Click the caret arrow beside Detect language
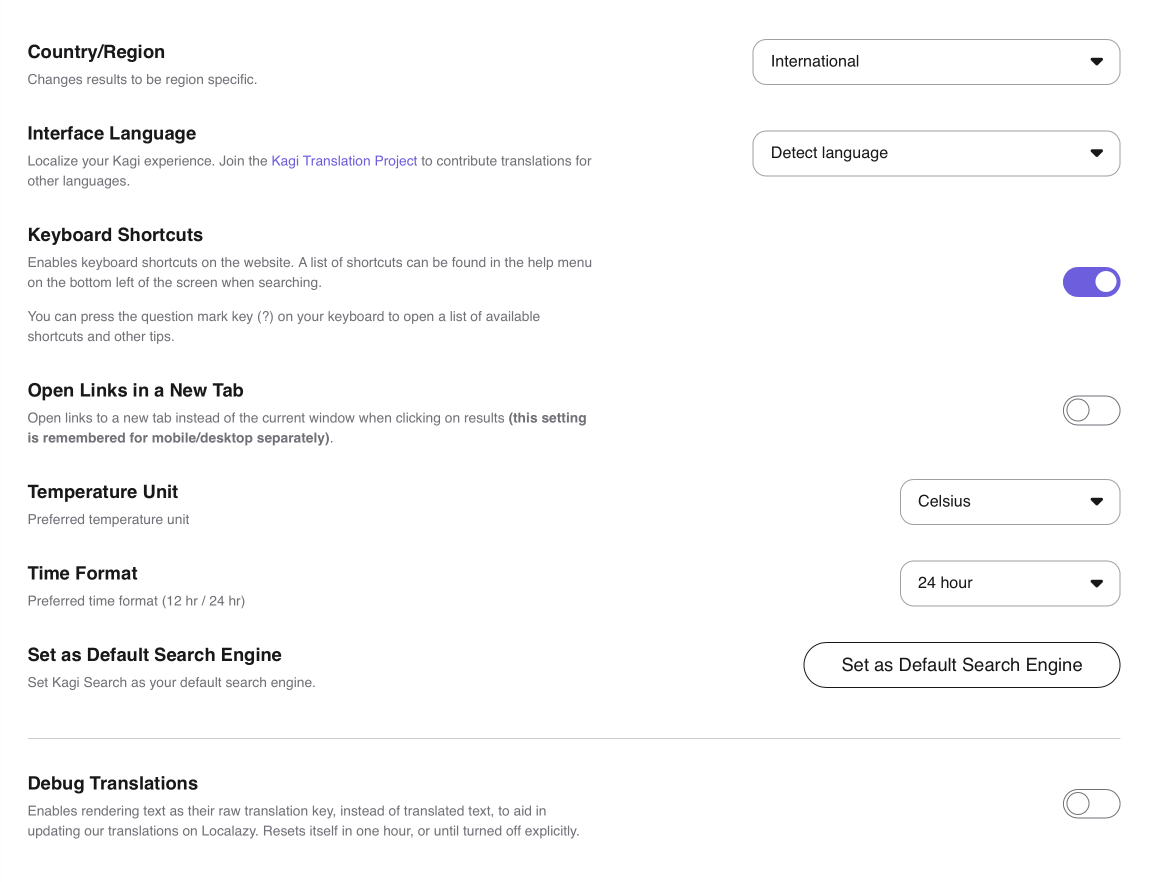 1096,154
